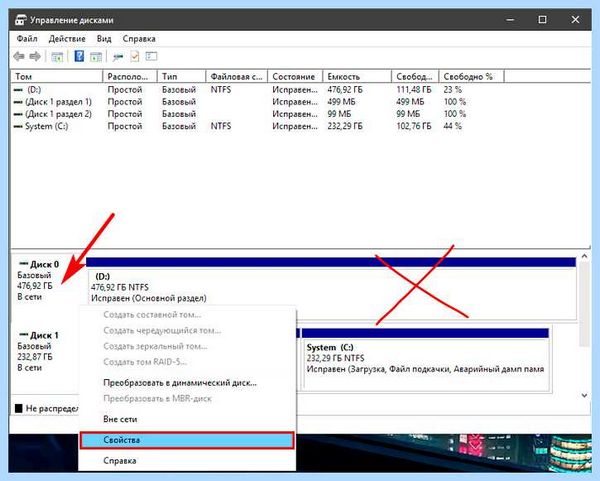
Task: Click the document checkmark toolbar icon
Action: 135,56
